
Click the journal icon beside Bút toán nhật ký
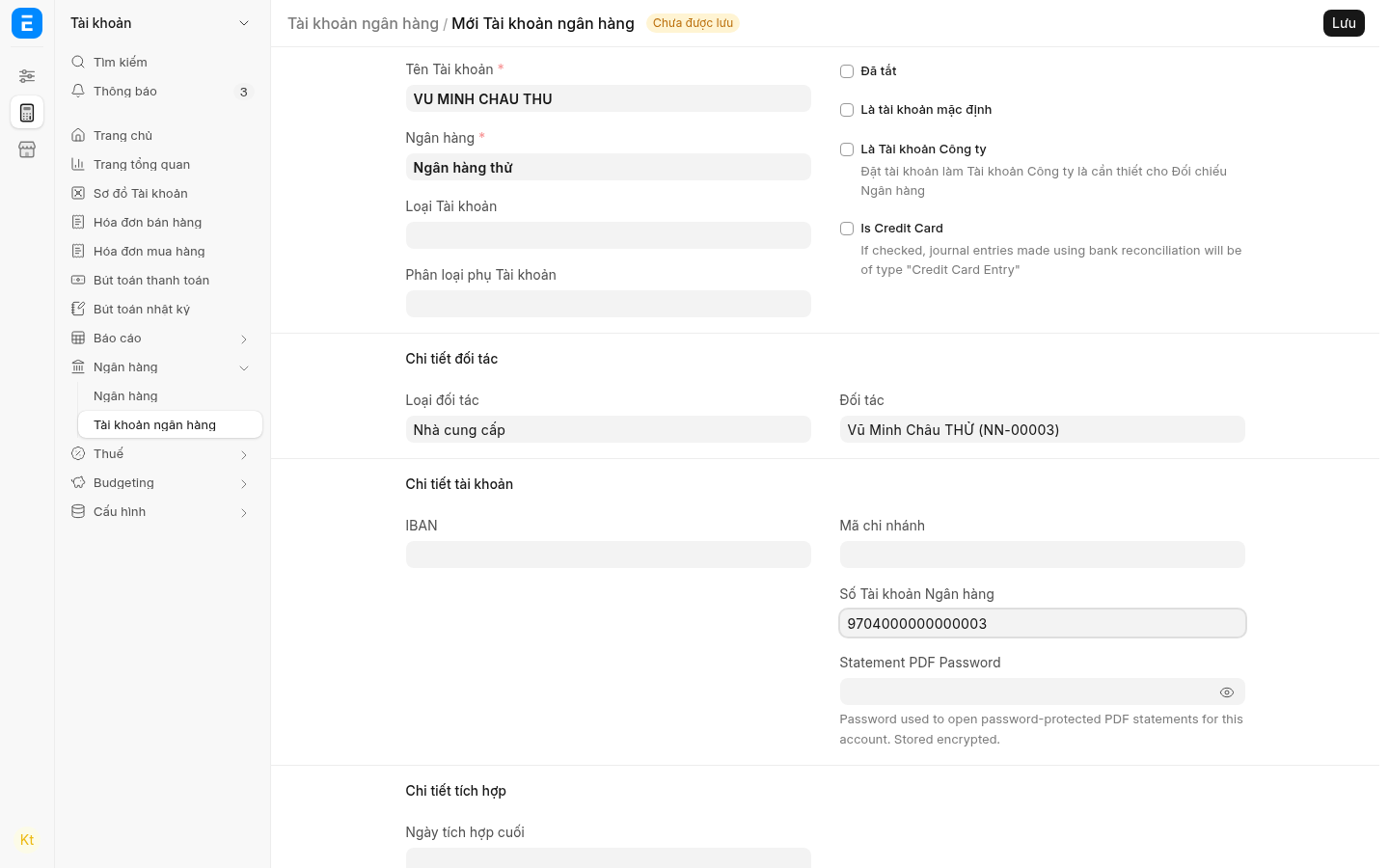(x=78, y=309)
